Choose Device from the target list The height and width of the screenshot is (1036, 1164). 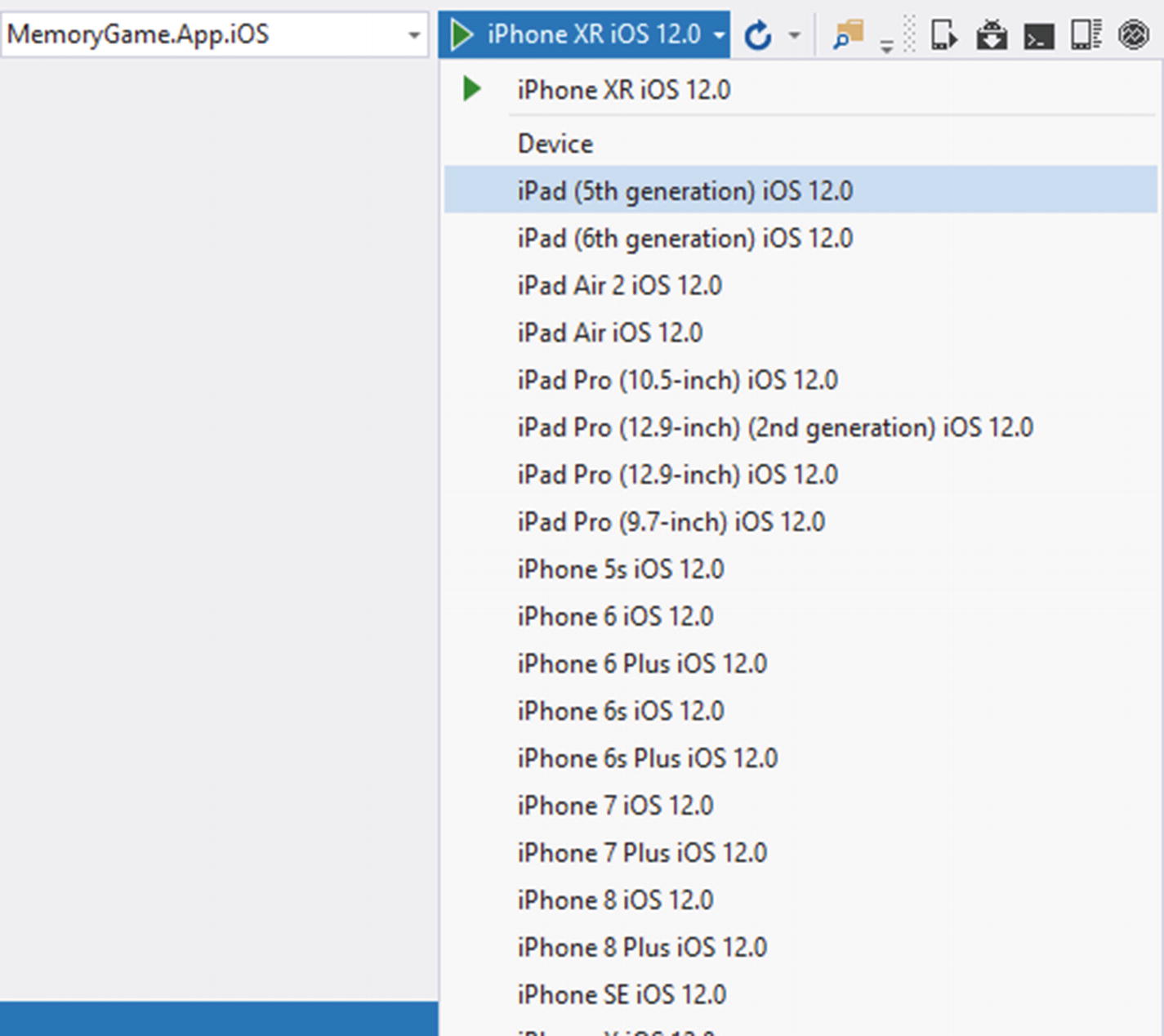pyautogui.click(x=801, y=143)
